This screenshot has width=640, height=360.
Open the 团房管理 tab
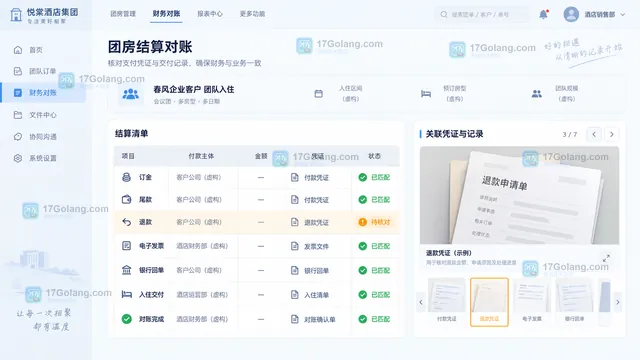click(x=123, y=13)
